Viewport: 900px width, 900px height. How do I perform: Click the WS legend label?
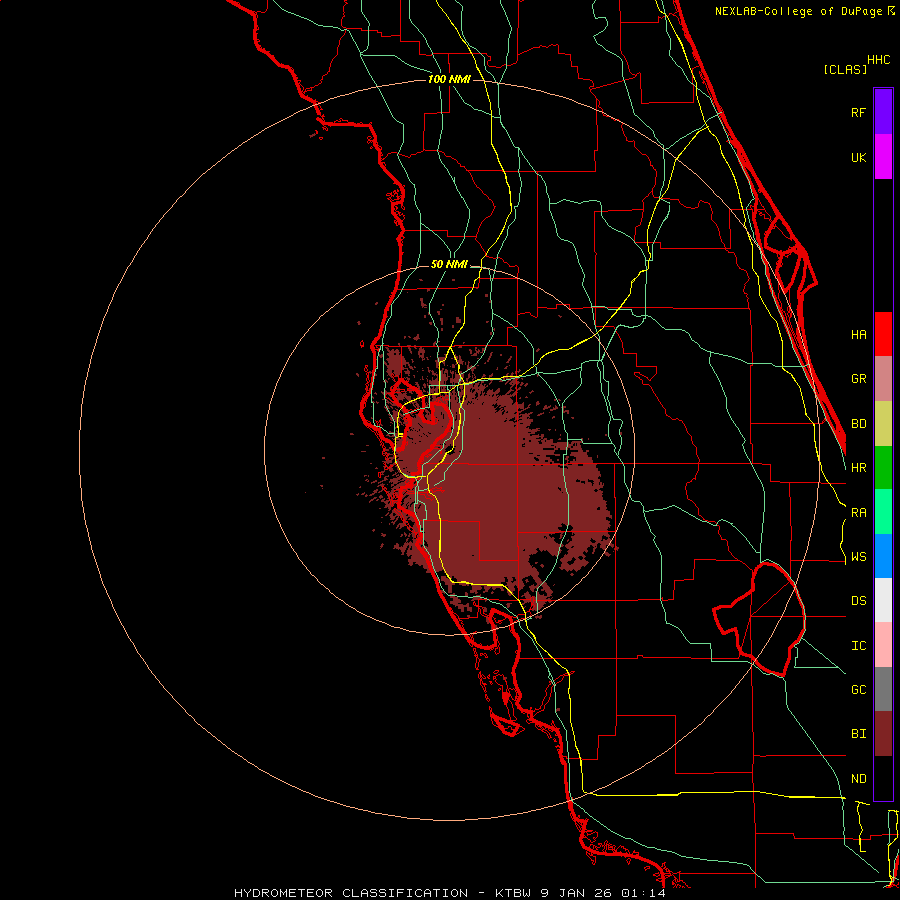pyautogui.click(x=858, y=557)
